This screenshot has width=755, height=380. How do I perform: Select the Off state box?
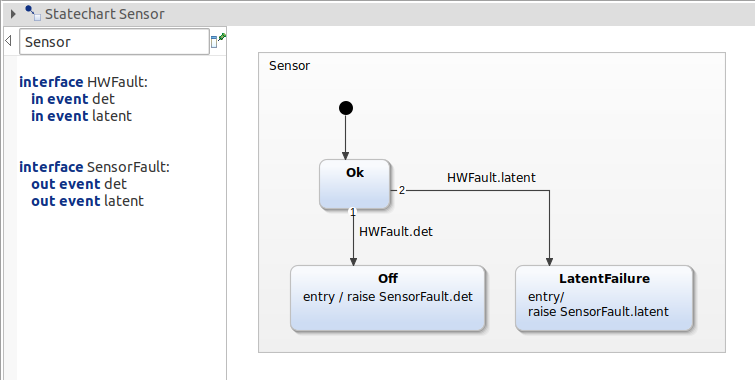388,298
